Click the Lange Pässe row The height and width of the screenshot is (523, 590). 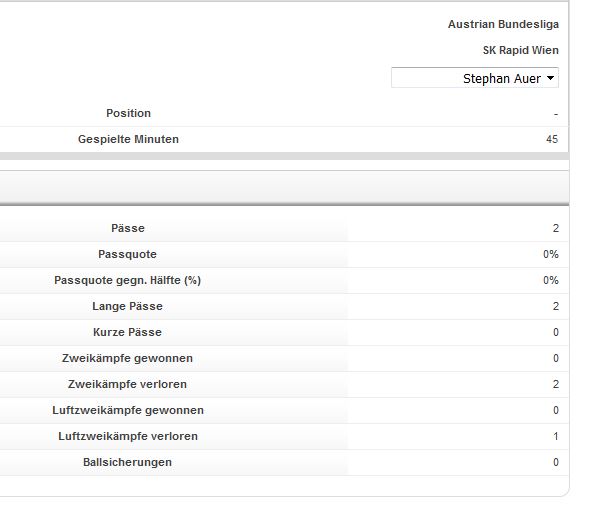284,306
